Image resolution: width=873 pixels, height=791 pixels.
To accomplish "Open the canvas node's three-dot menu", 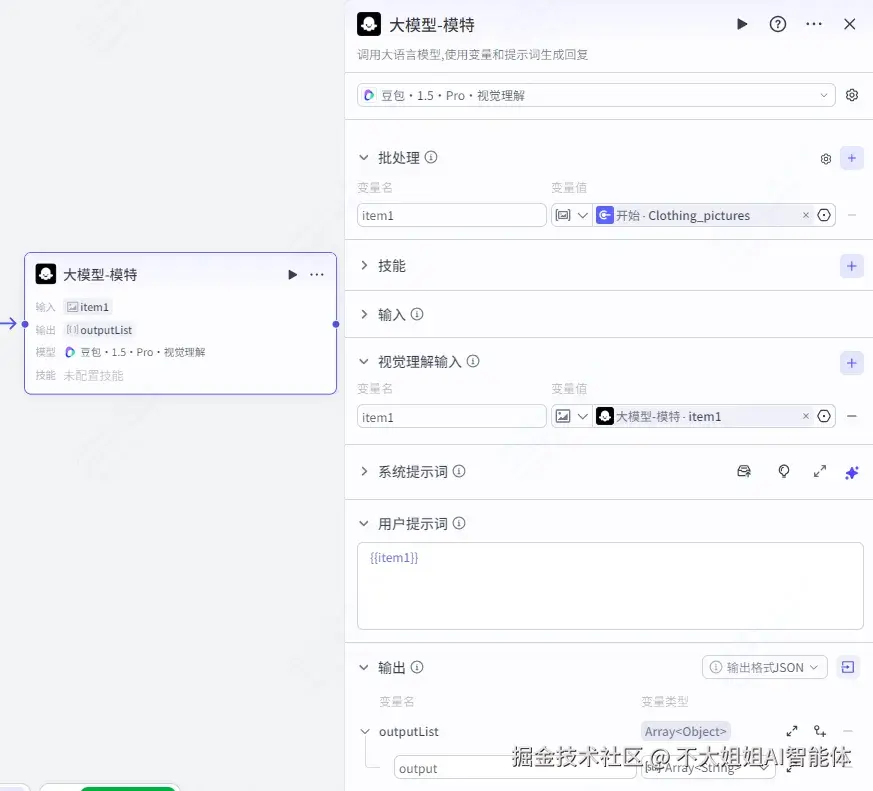I will click(317, 274).
